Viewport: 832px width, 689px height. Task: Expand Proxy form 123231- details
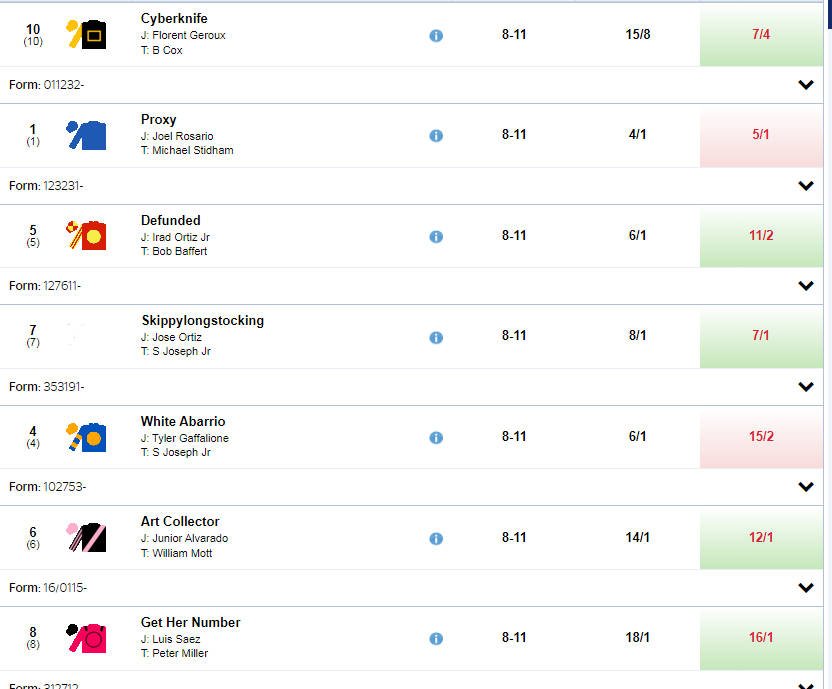coord(805,186)
